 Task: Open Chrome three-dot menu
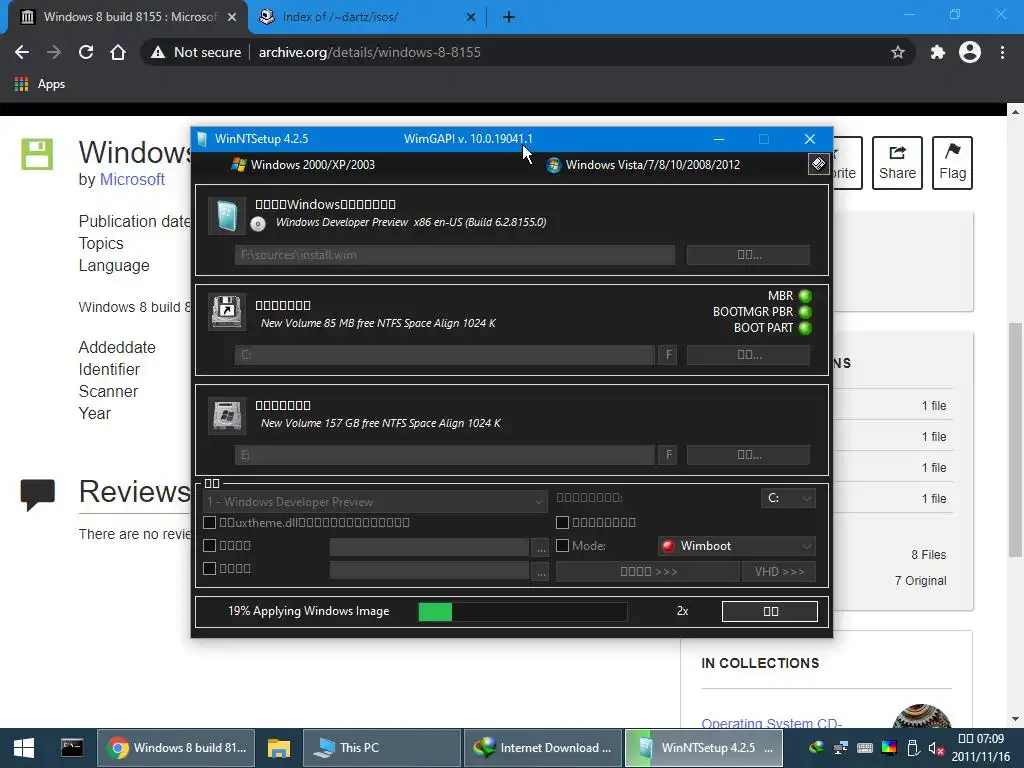[1002, 52]
